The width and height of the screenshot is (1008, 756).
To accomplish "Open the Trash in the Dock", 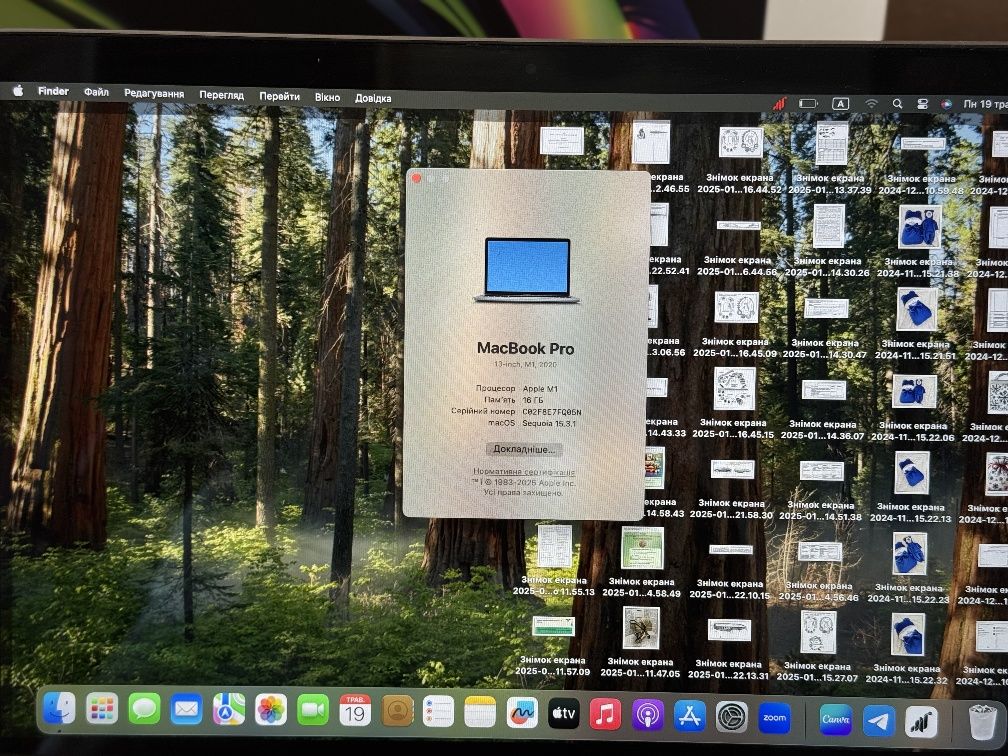I will click(983, 723).
